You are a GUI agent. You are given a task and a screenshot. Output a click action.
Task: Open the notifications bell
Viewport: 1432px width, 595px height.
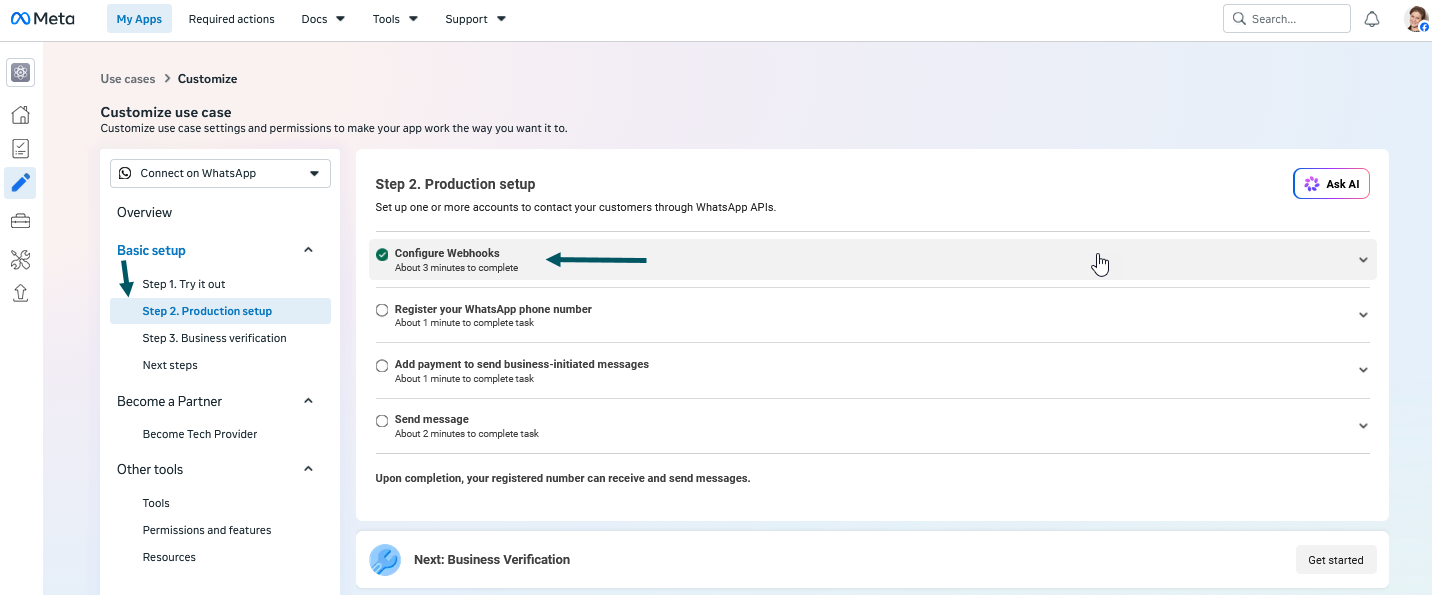[1372, 19]
